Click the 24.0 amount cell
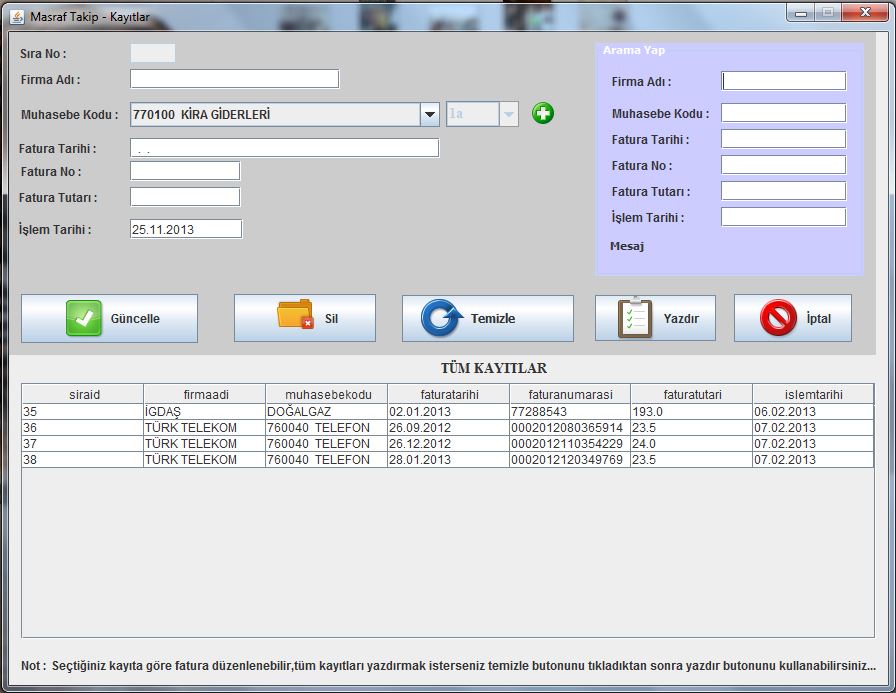The height and width of the screenshot is (693, 896). [691, 443]
